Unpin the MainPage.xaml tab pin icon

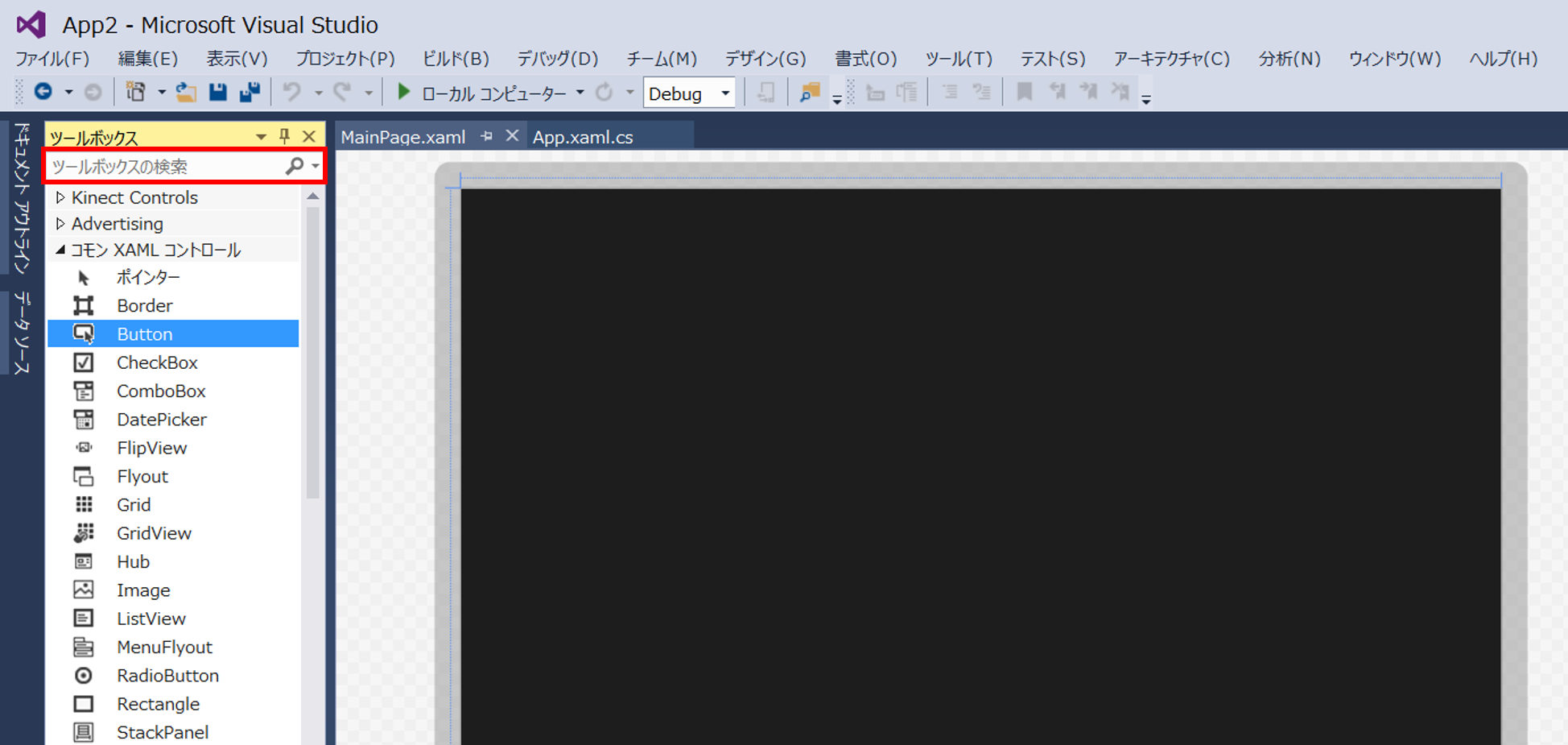[x=486, y=136]
